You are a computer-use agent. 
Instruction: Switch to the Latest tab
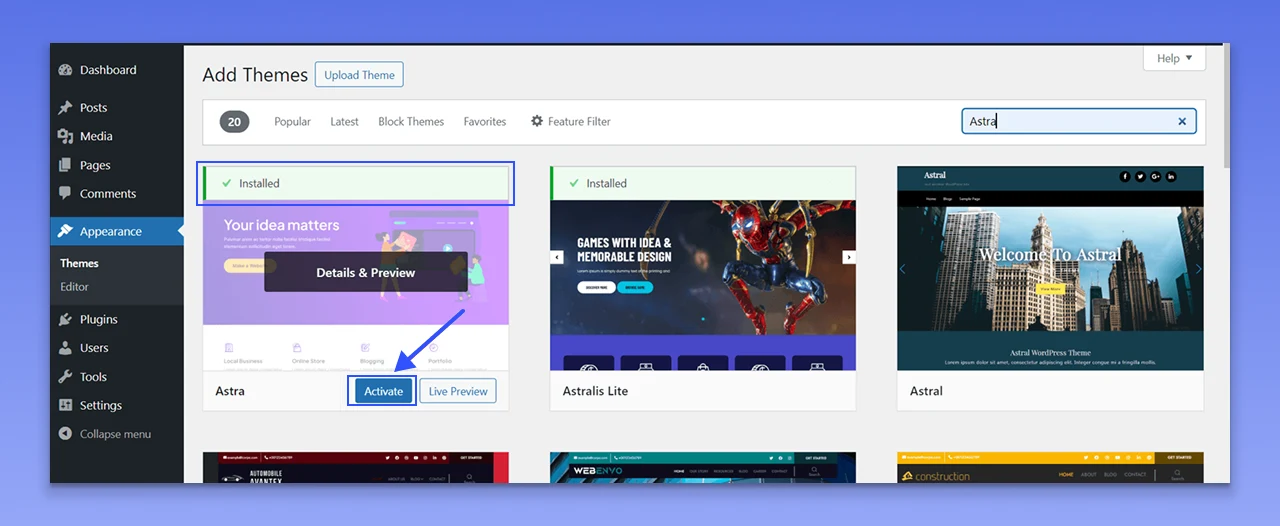344,121
